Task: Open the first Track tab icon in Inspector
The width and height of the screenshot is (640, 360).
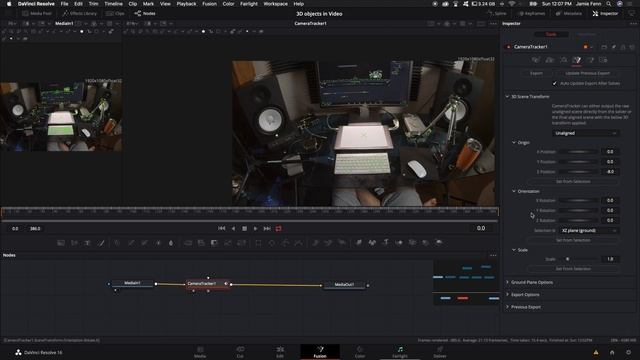Action: click(x=536, y=60)
